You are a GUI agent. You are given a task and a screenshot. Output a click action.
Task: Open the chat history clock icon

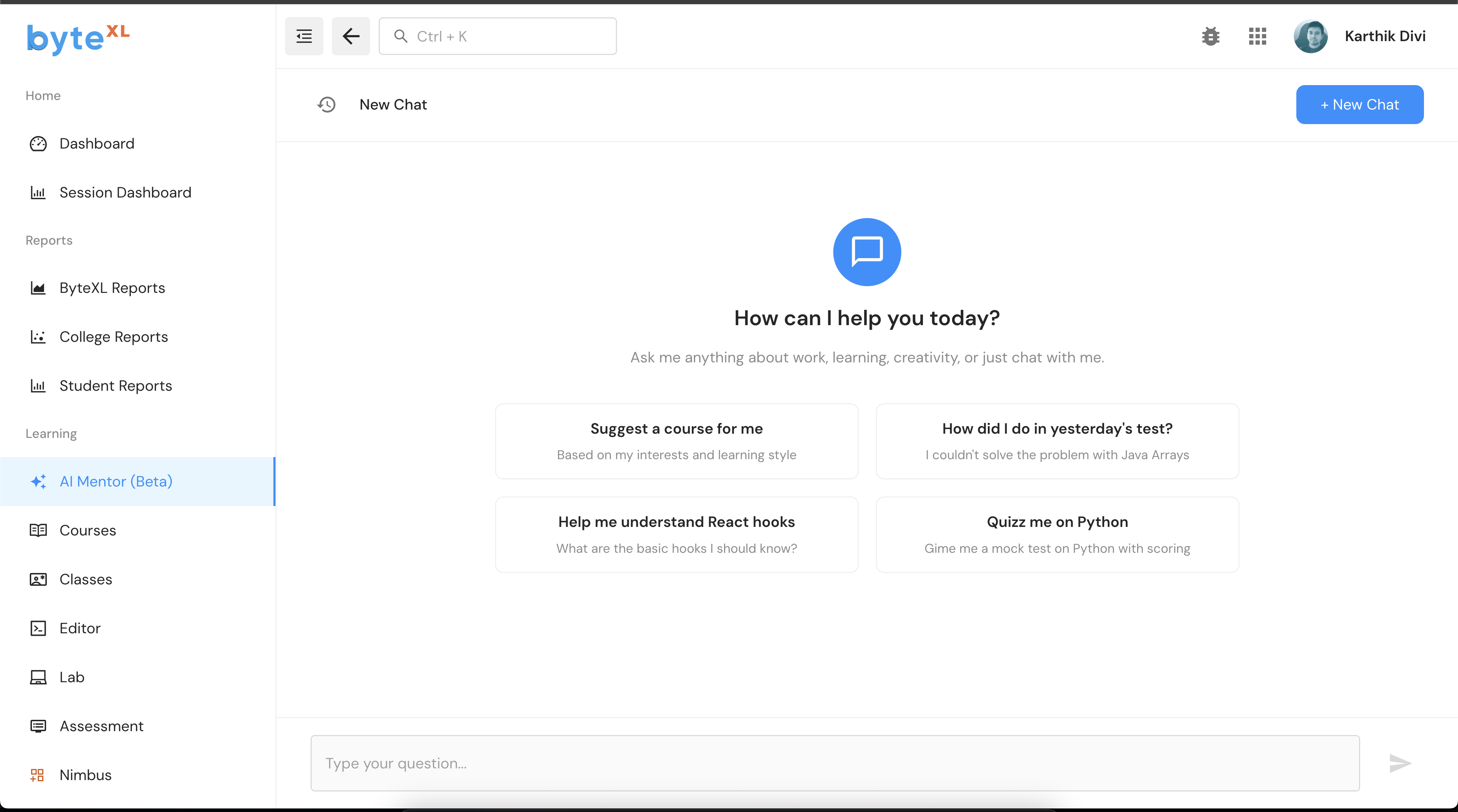327,105
